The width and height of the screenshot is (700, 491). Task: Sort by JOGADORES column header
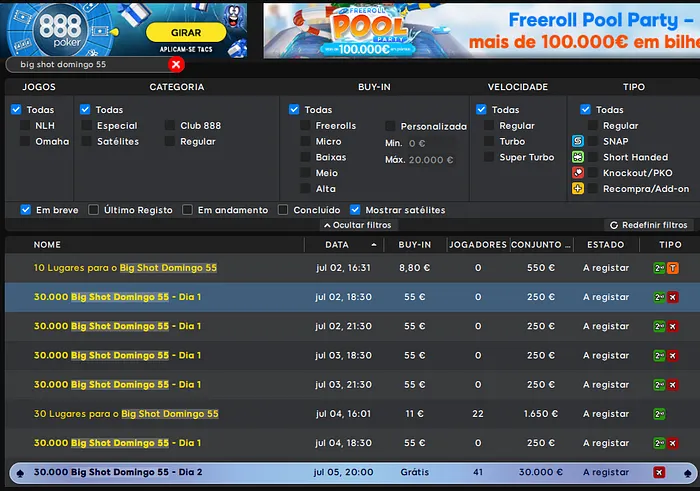[x=478, y=245]
